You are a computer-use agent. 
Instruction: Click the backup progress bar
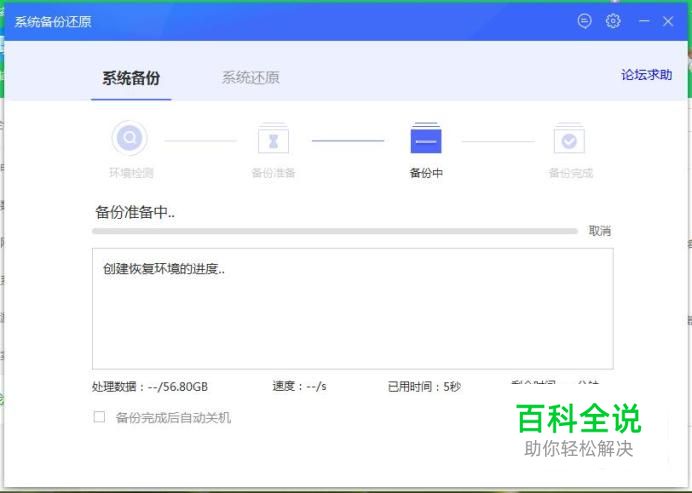(x=335, y=231)
